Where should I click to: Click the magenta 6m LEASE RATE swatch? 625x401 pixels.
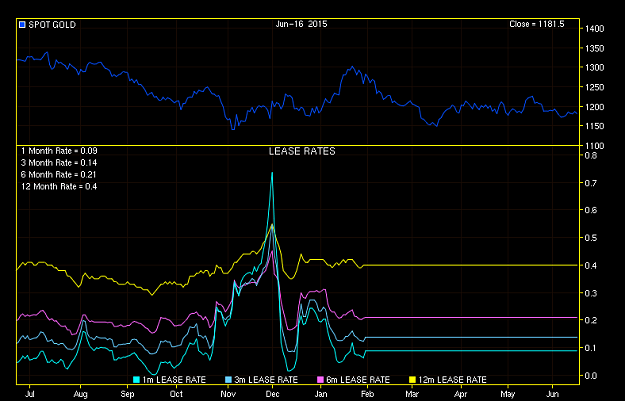pos(320,380)
